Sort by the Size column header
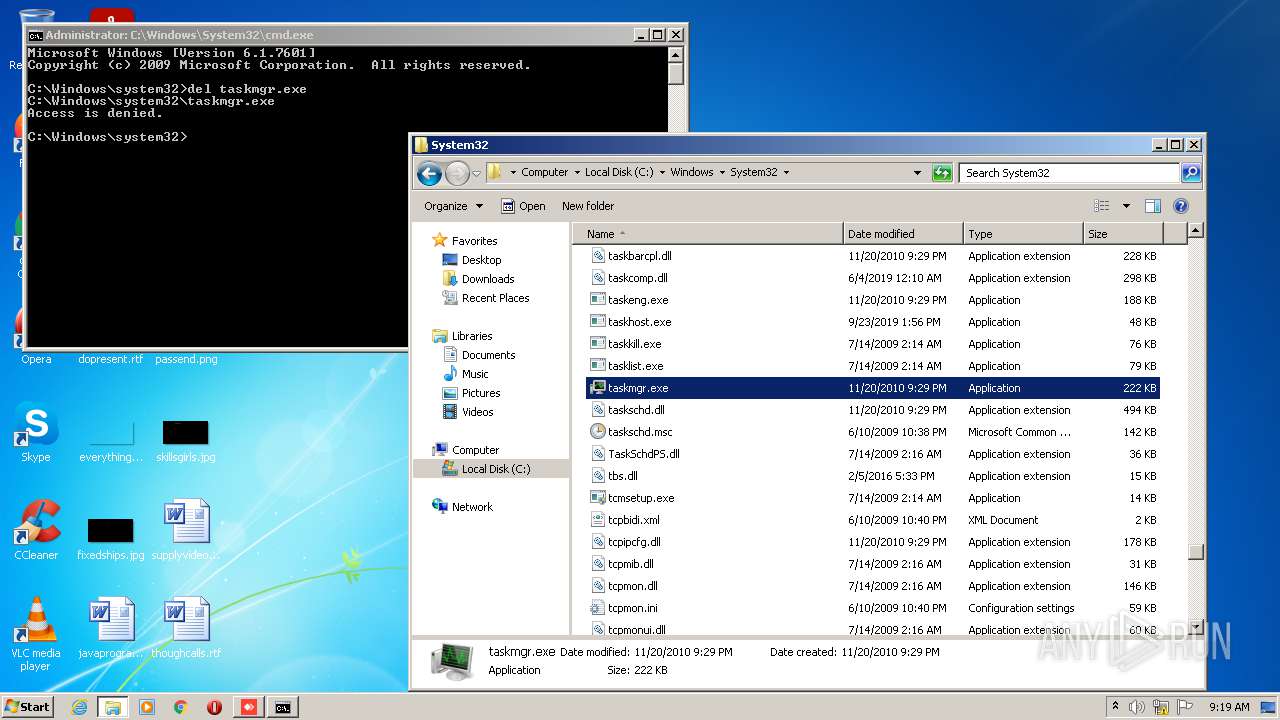Screen dimensions: 1280x720 (1123, 234)
